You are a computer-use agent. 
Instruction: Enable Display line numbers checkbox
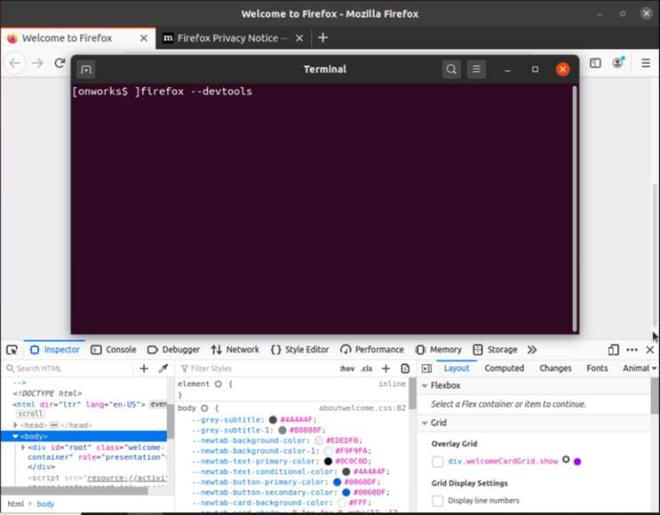(438, 501)
